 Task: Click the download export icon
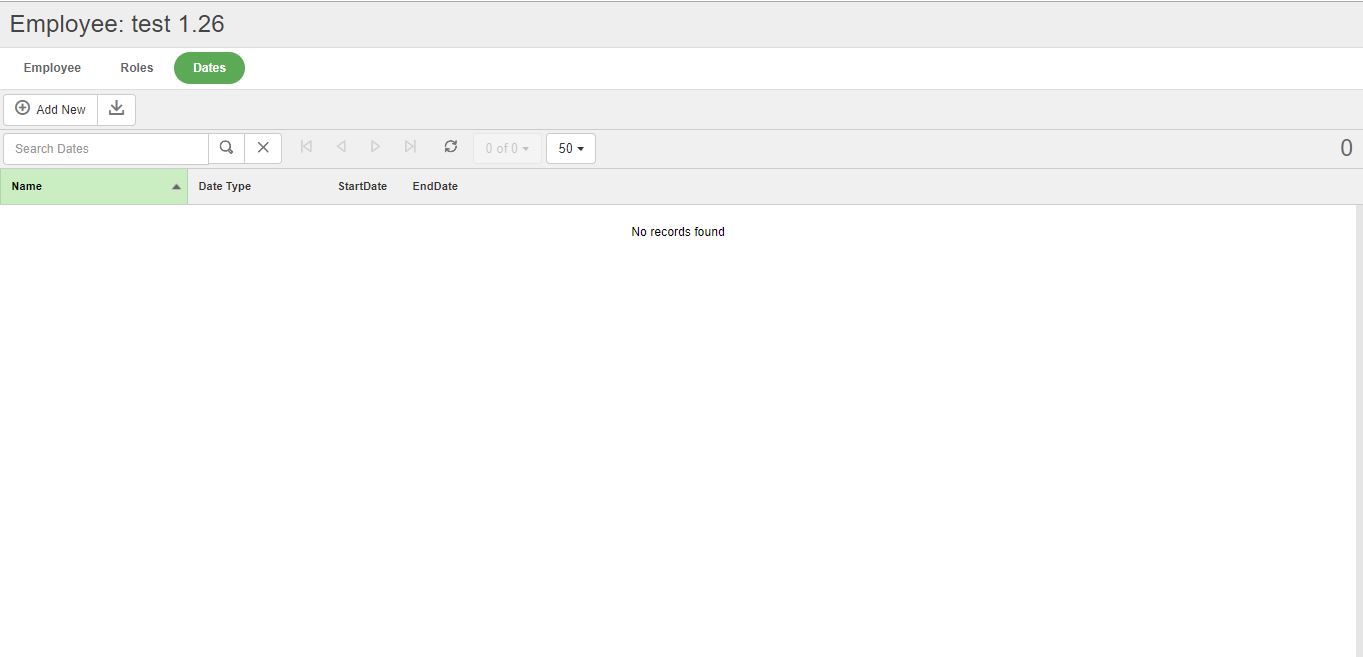116,109
